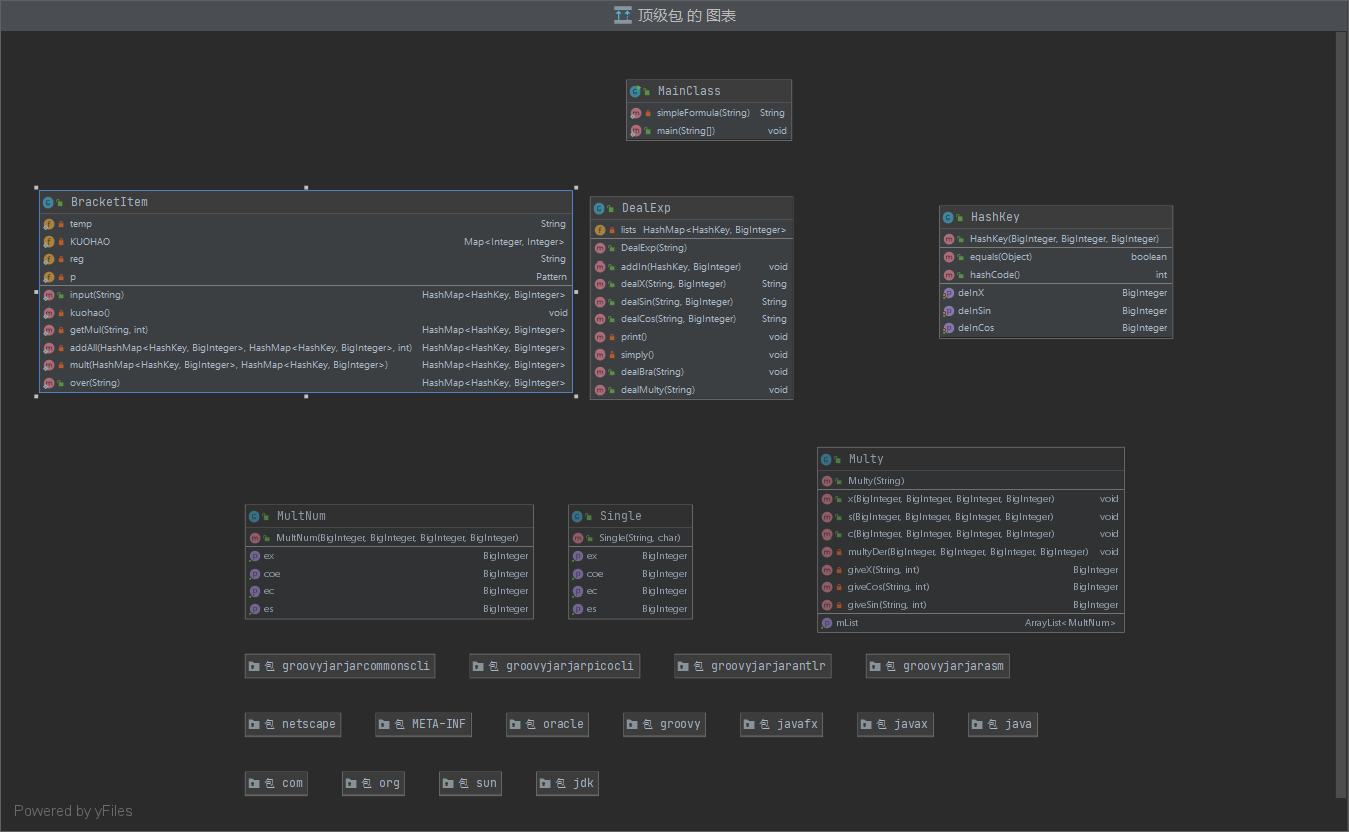Select the multyDer method in Multy
The width and height of the screenshot is (1349, 832).
tap(971, 552)
